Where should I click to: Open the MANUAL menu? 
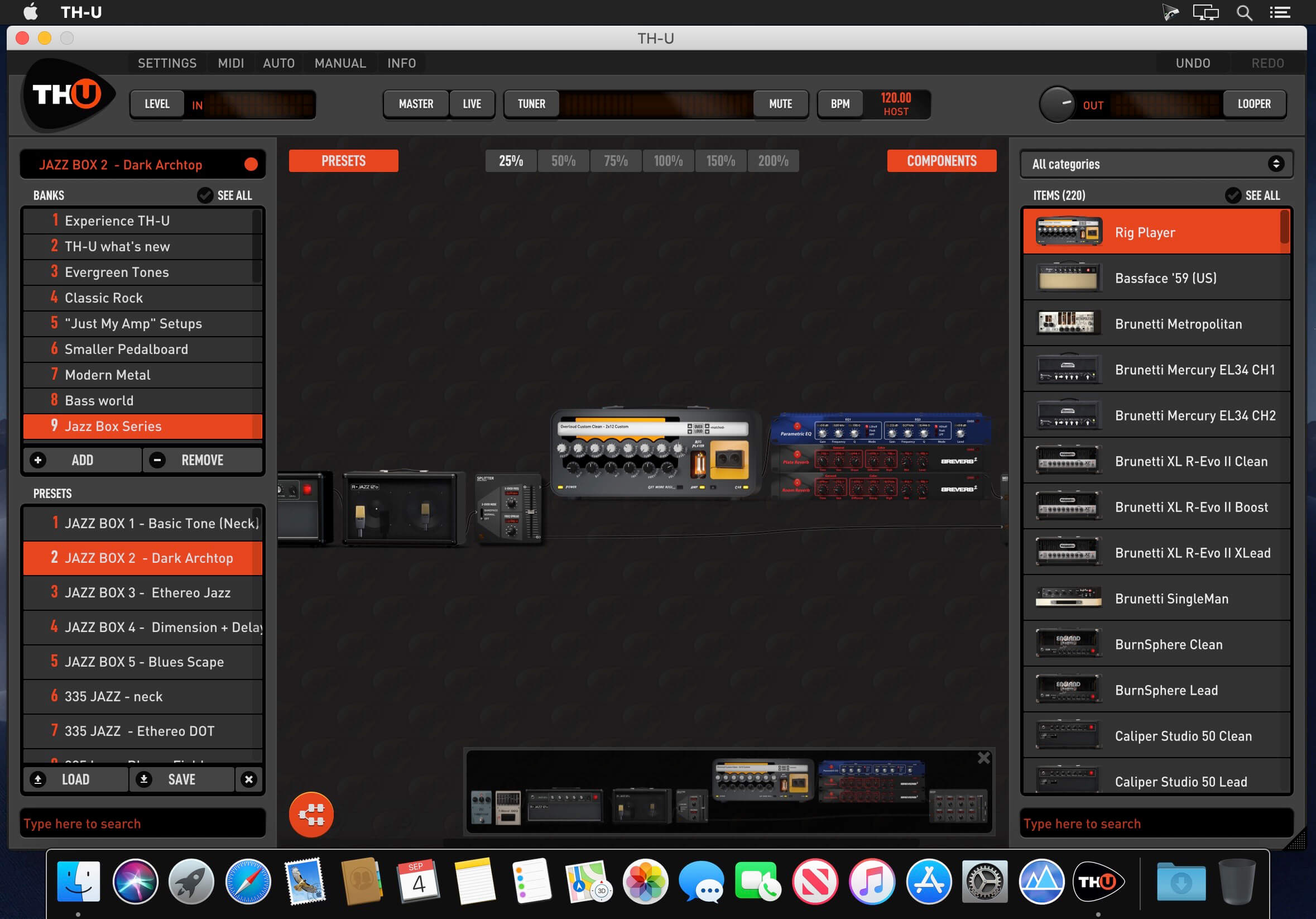[340, 63]
